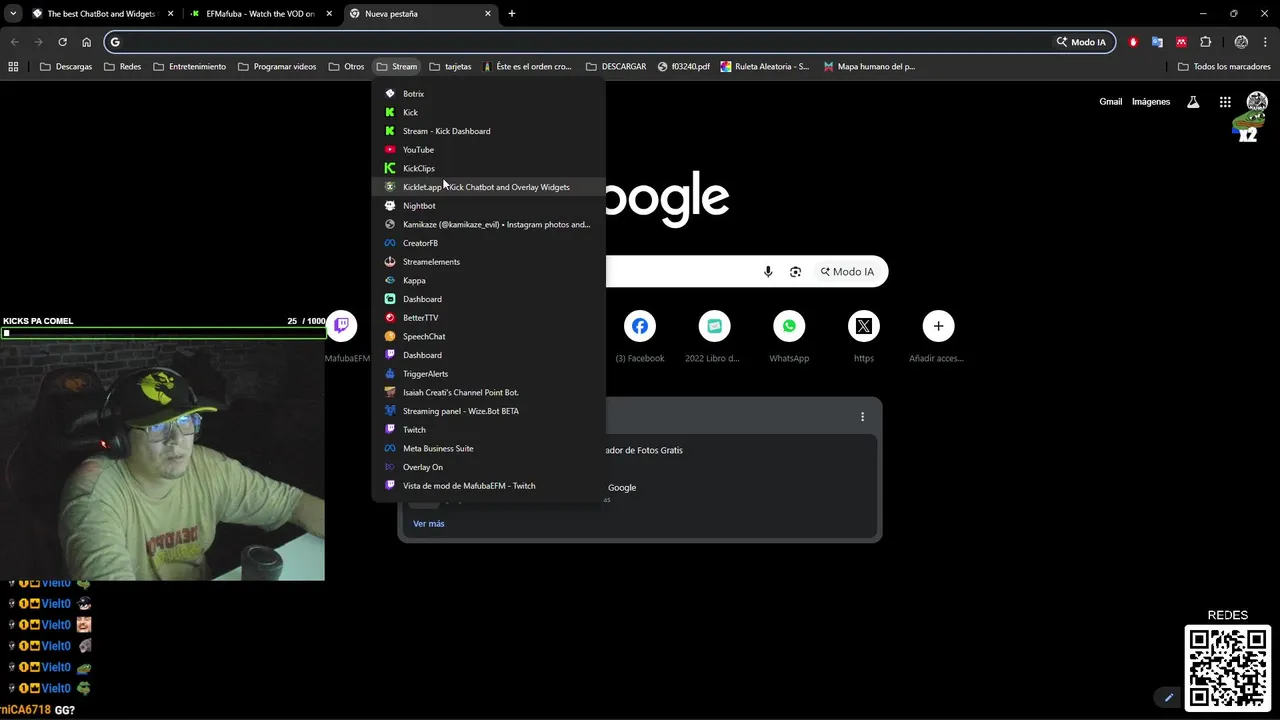Open the Chrome three-dot menu
Viewport: 1280px width, 720px height.
(1265, 42)
